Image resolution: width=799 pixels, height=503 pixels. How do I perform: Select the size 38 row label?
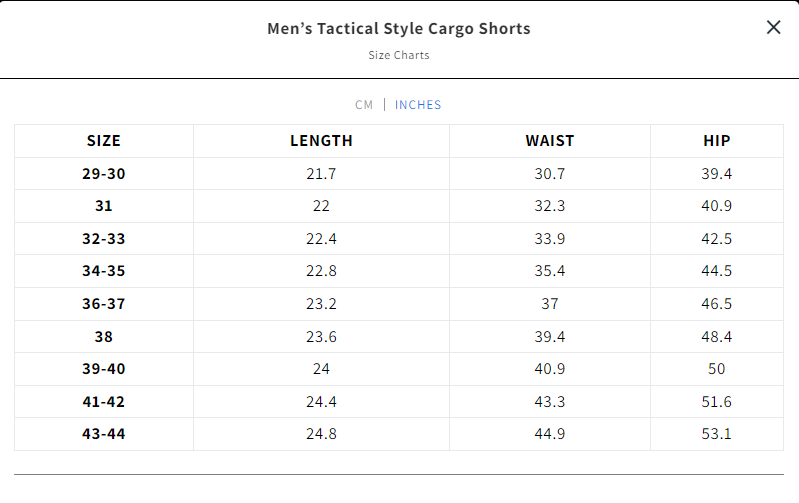tap(104, 336)
